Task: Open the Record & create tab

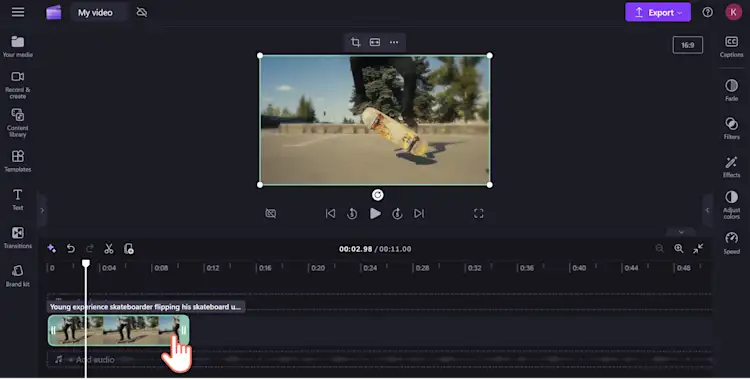Action: (x=18, y=85)
